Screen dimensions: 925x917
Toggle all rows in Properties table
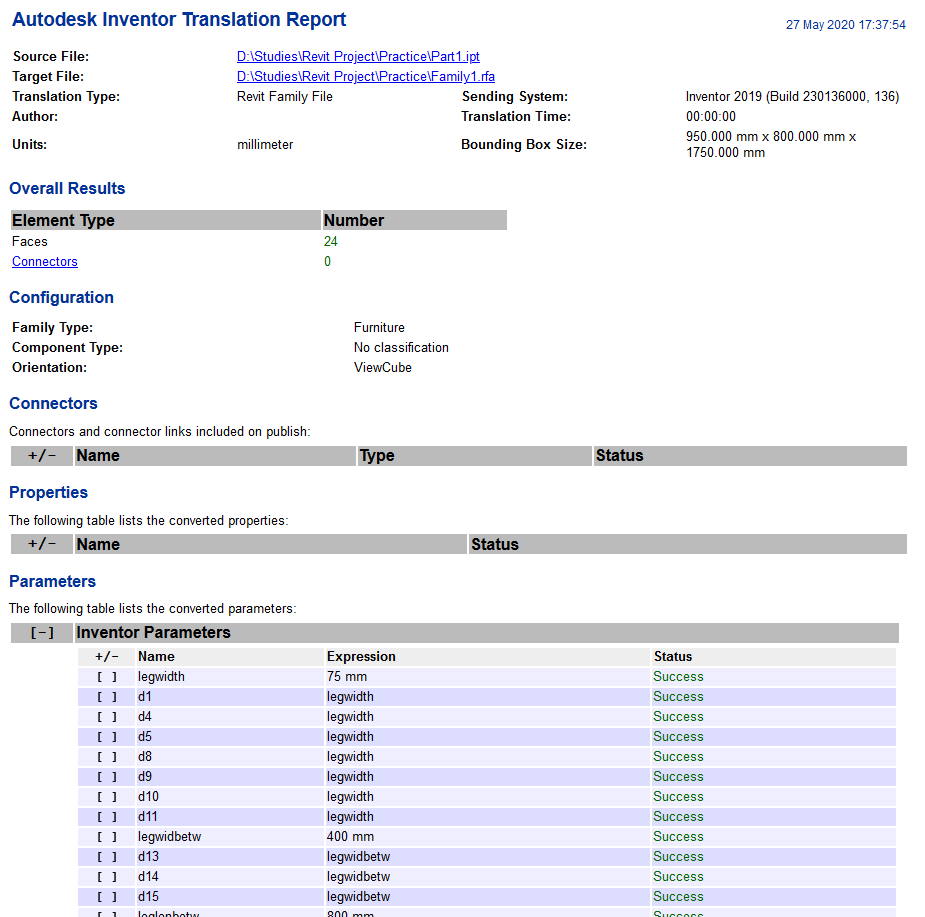(41, 544)
